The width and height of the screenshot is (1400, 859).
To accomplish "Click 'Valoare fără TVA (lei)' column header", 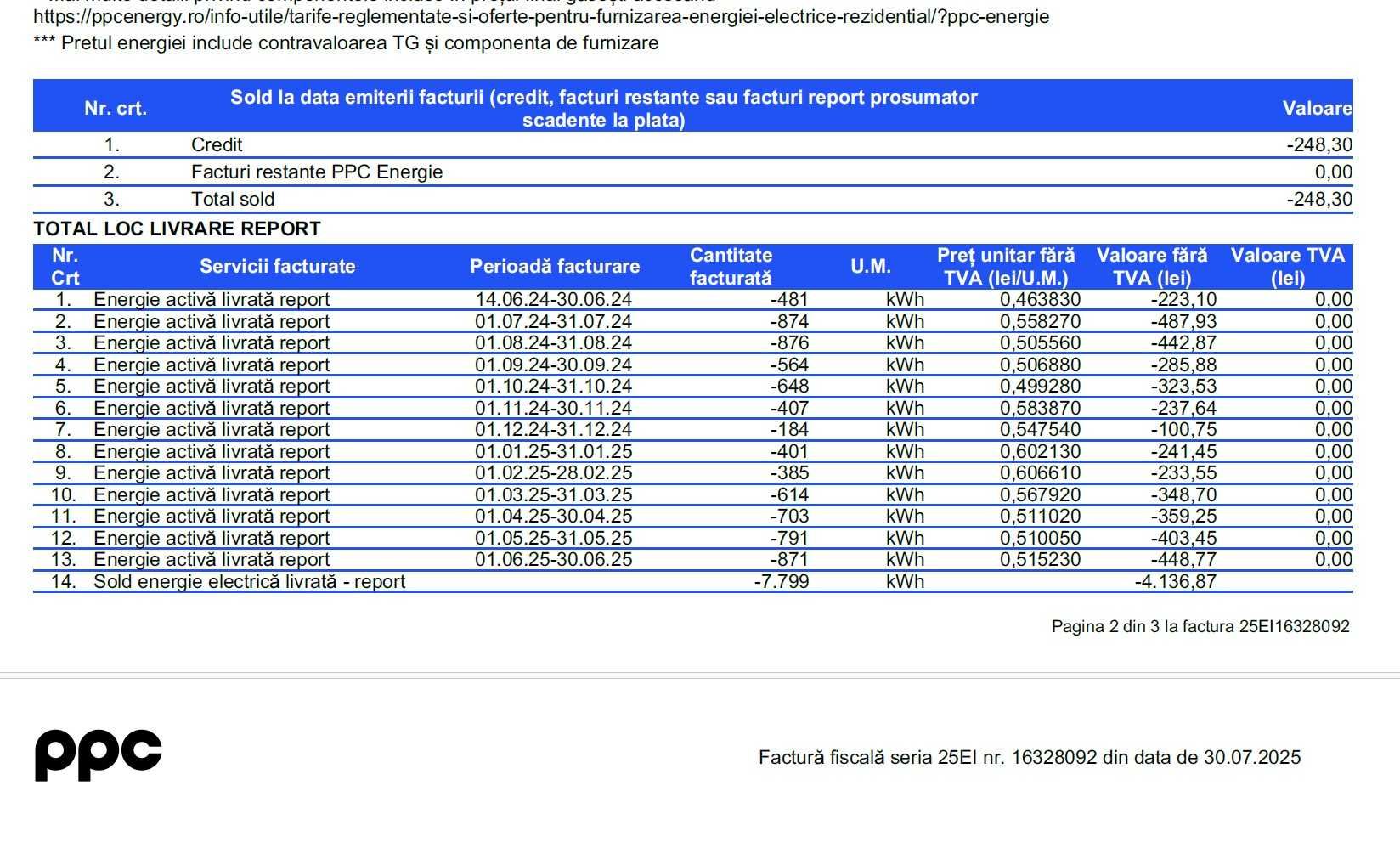I will coord(1152,267).
